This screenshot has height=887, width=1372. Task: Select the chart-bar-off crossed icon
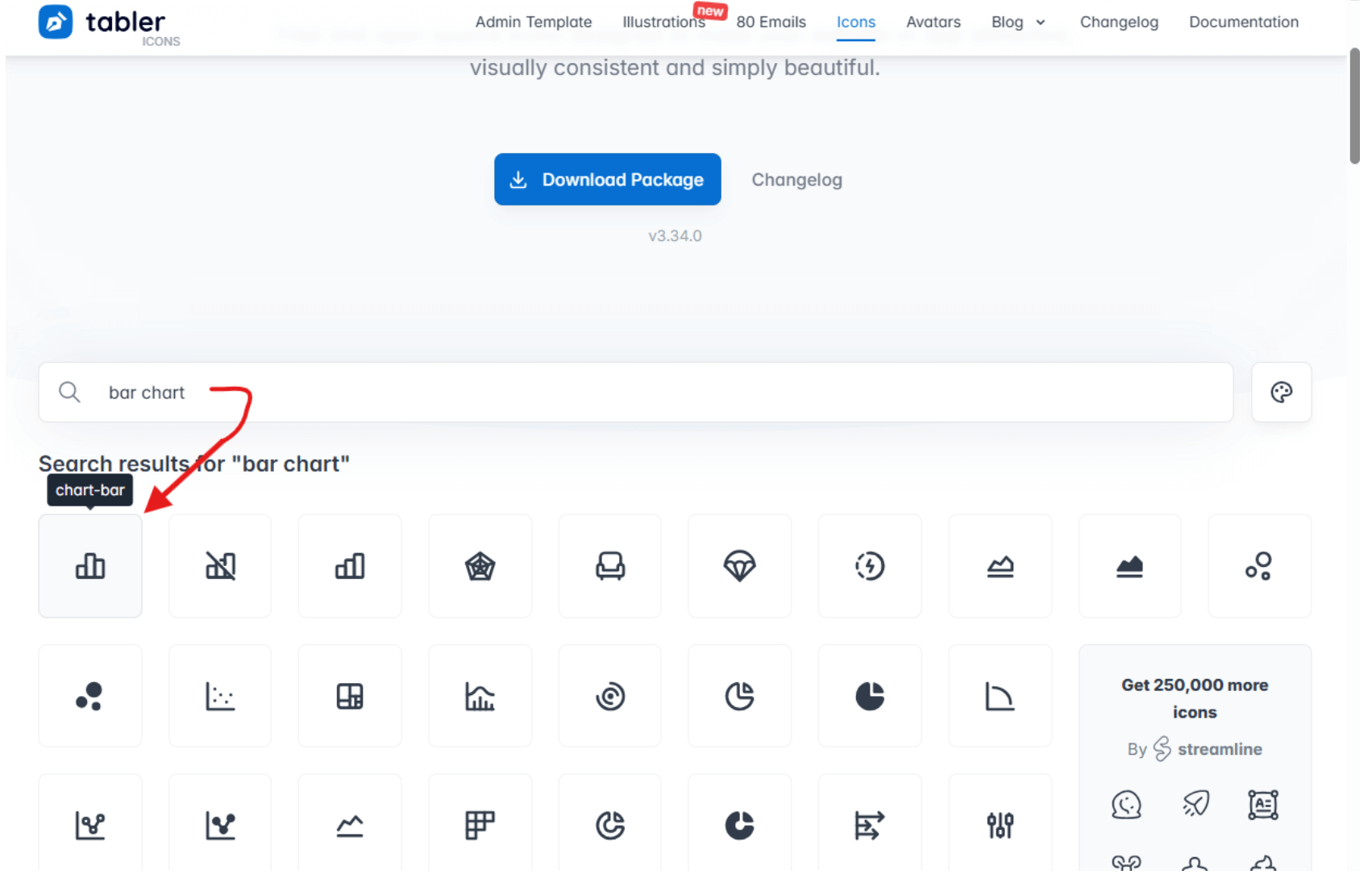pyautogui.click(x=220, y=566)
